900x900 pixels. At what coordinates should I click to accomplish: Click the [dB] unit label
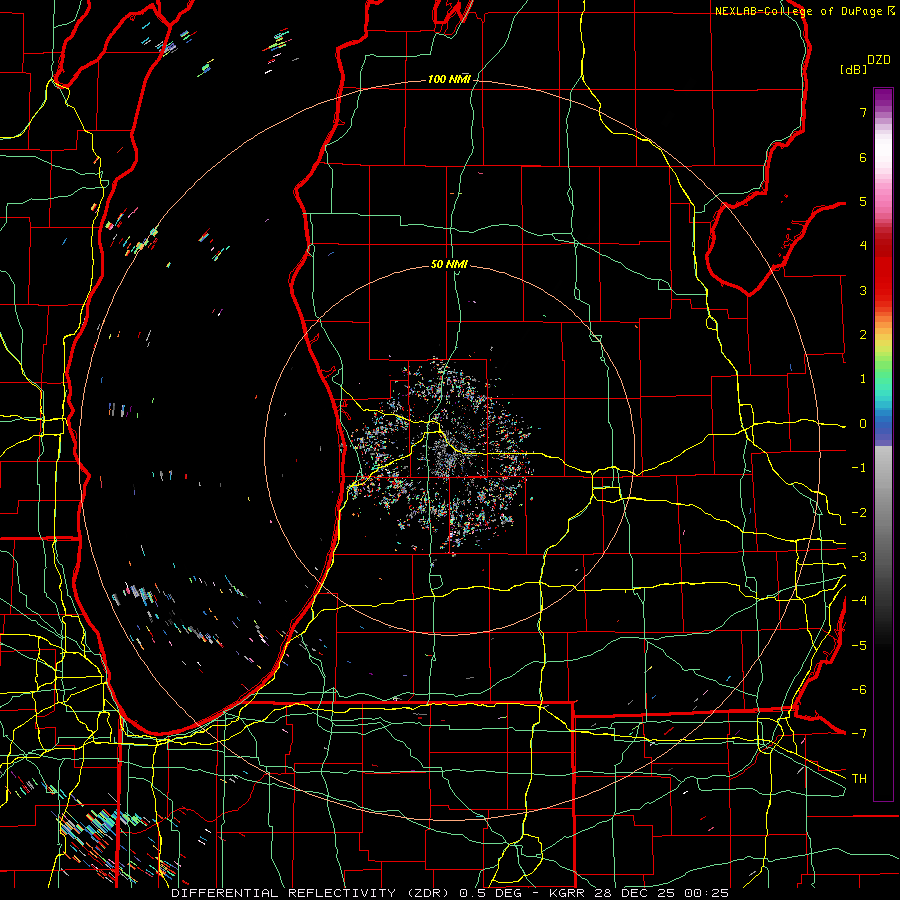tap(854, 69)
